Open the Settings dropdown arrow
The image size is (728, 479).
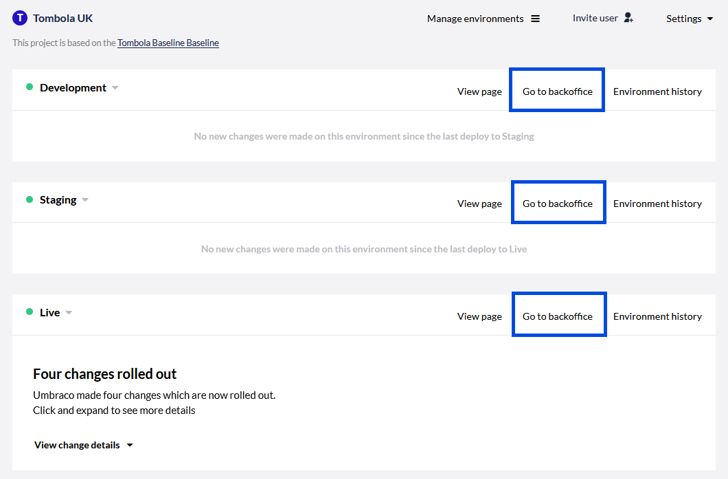tap(710, 19)
